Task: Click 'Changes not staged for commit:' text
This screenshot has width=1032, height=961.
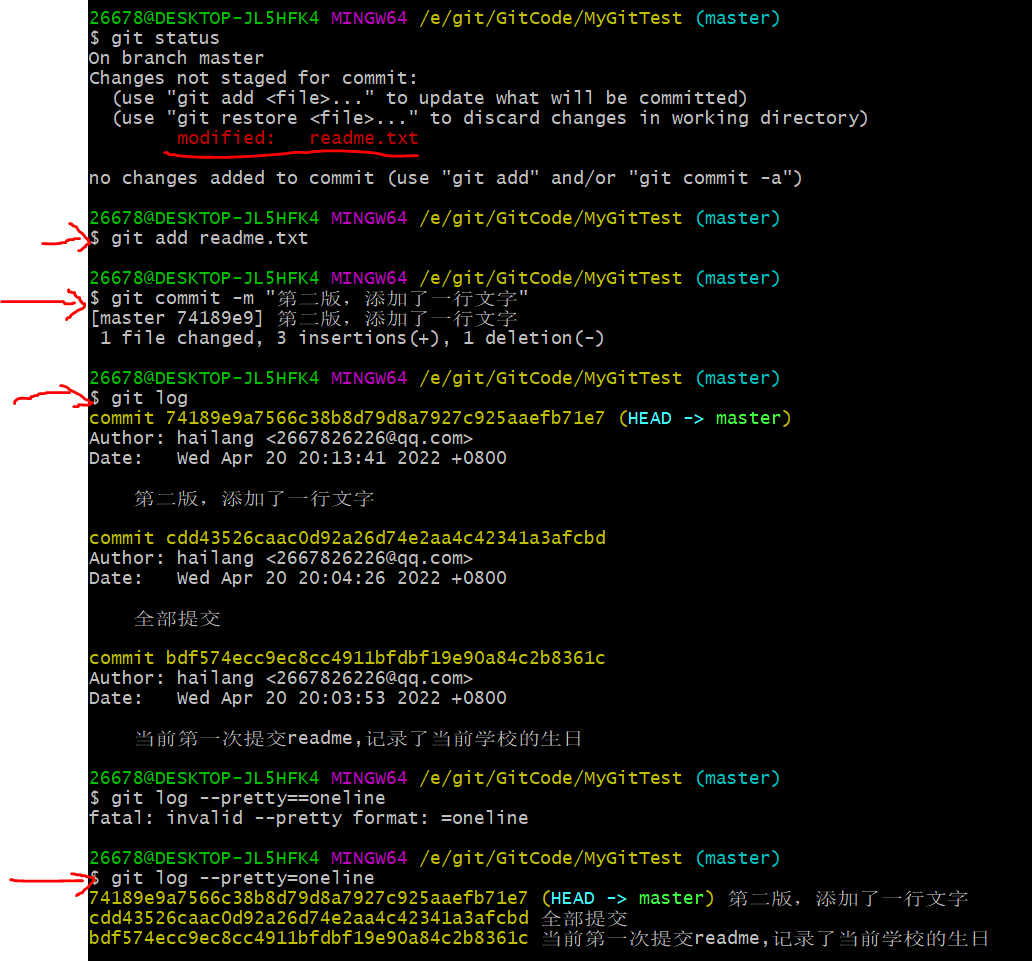Action: (253, 78)
